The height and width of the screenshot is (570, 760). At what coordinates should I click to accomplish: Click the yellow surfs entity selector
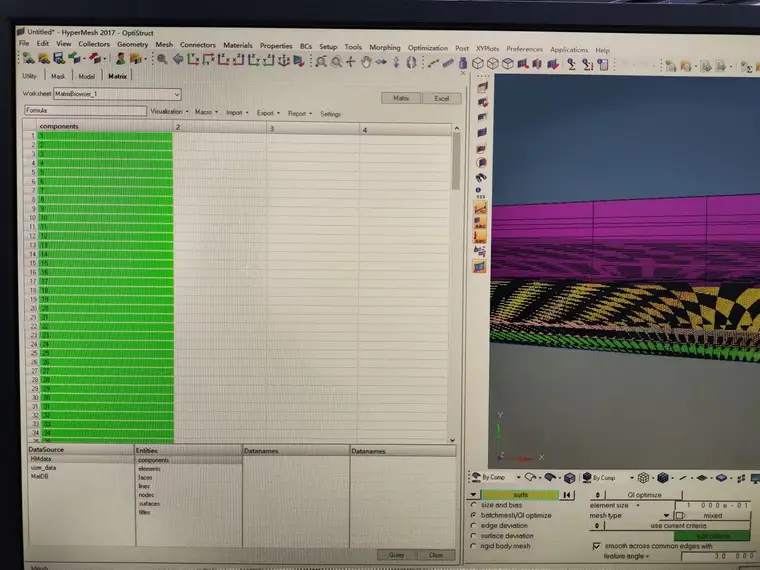(x=520, y=495)
